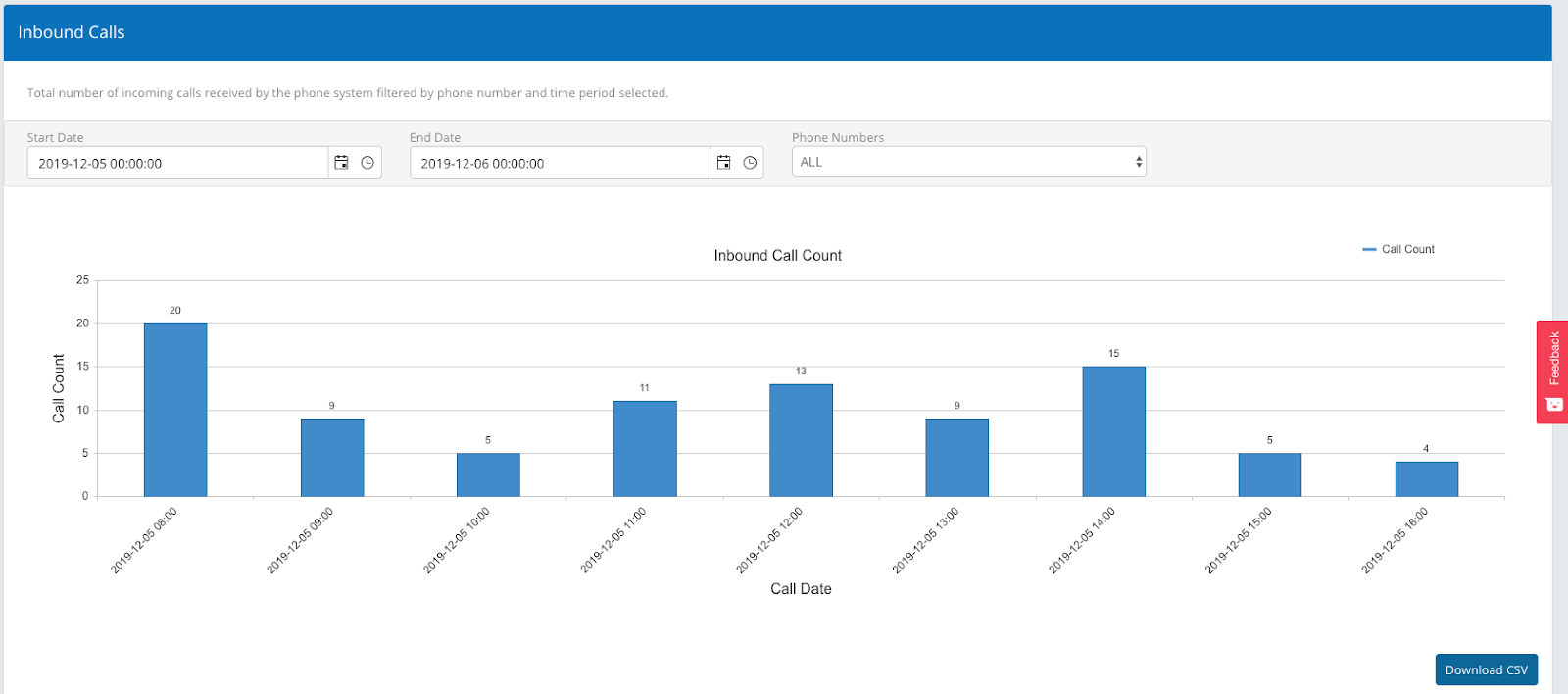Open the End Date clock time picker

click(750, 163)
